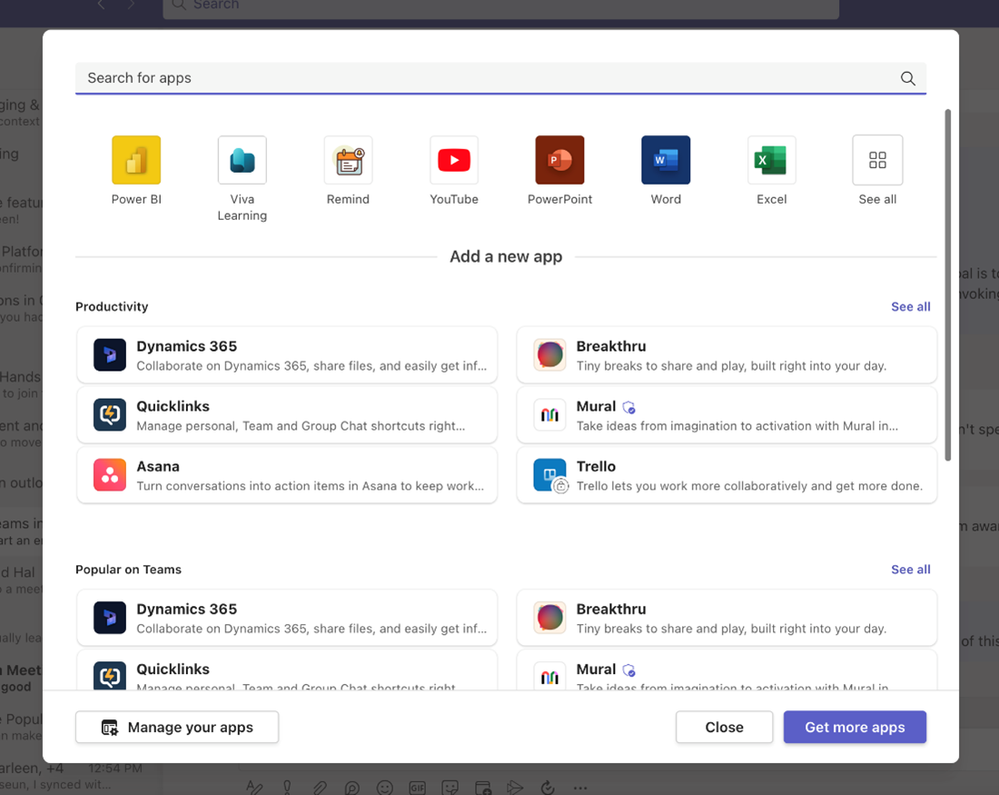
Task: Select the Dynamics 365 title under Productivity
Action: (x=187, y=346)
